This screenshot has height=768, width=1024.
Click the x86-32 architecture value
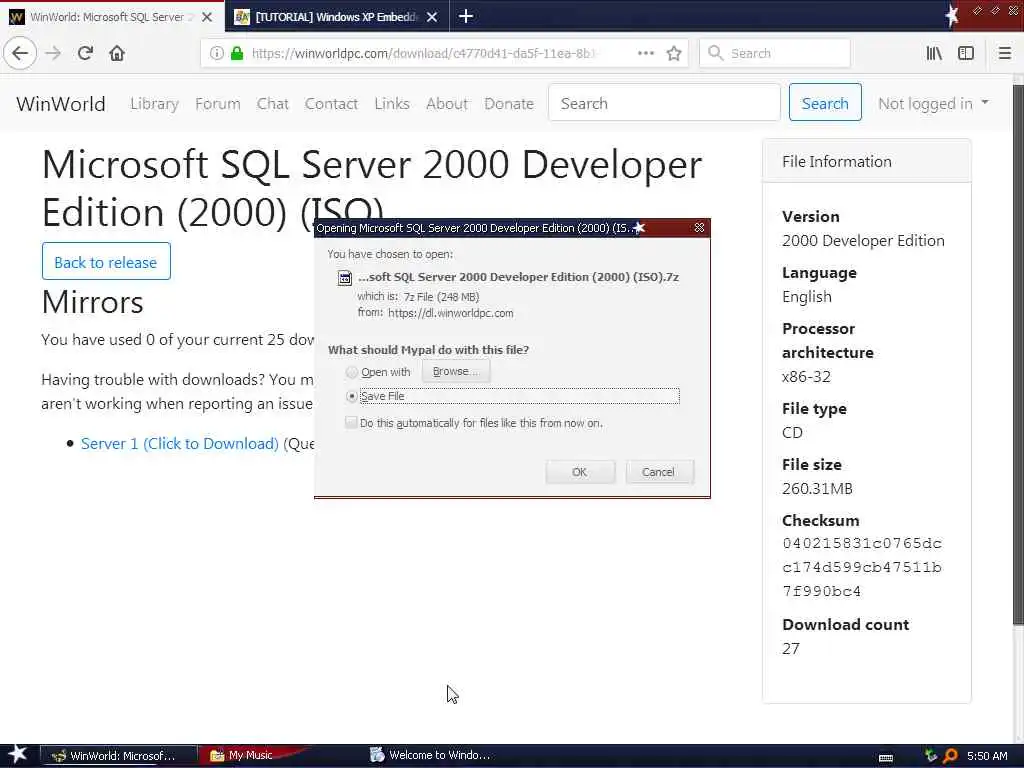[x=807, y=376]
